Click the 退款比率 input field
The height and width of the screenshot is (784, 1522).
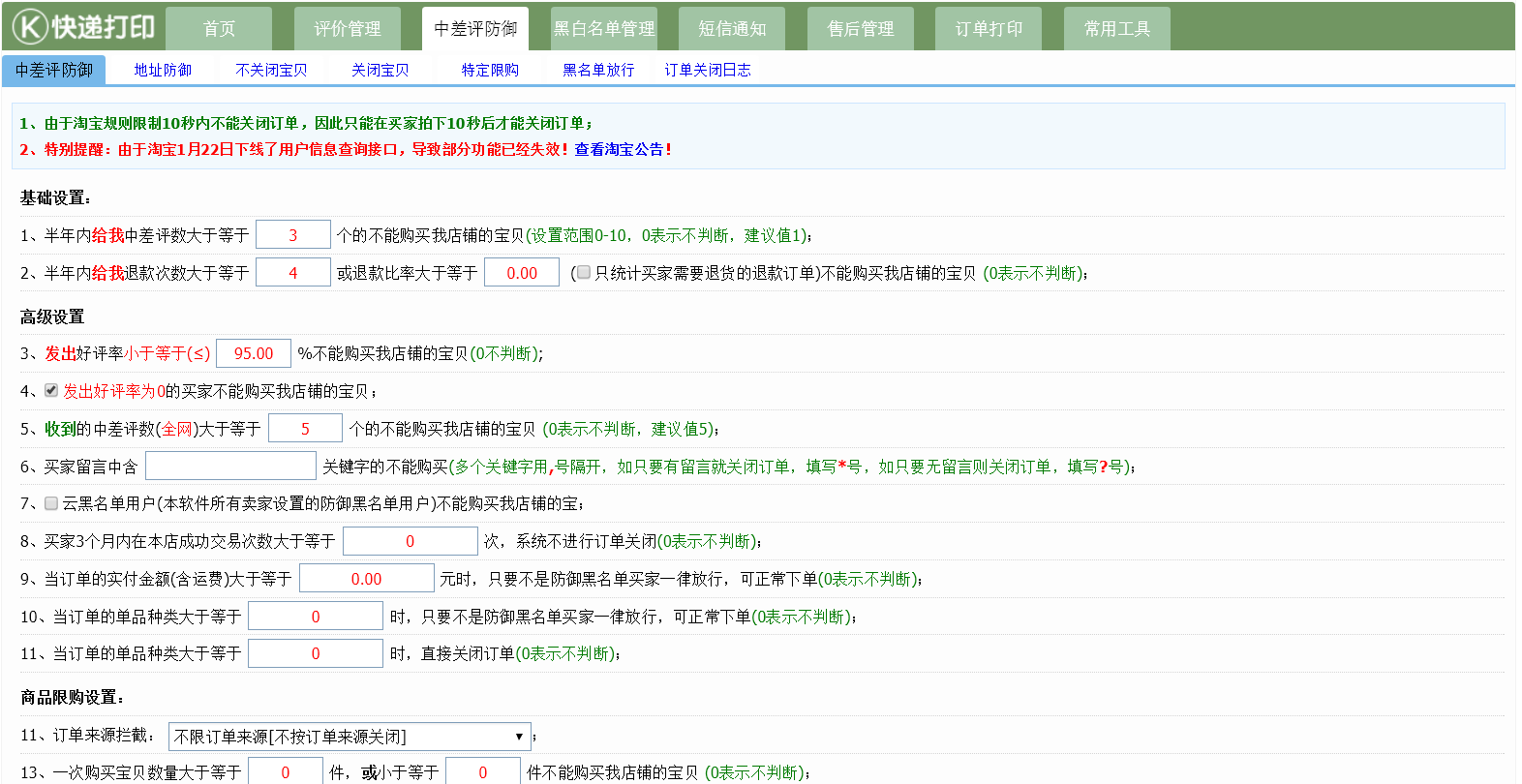coord(522,273)
